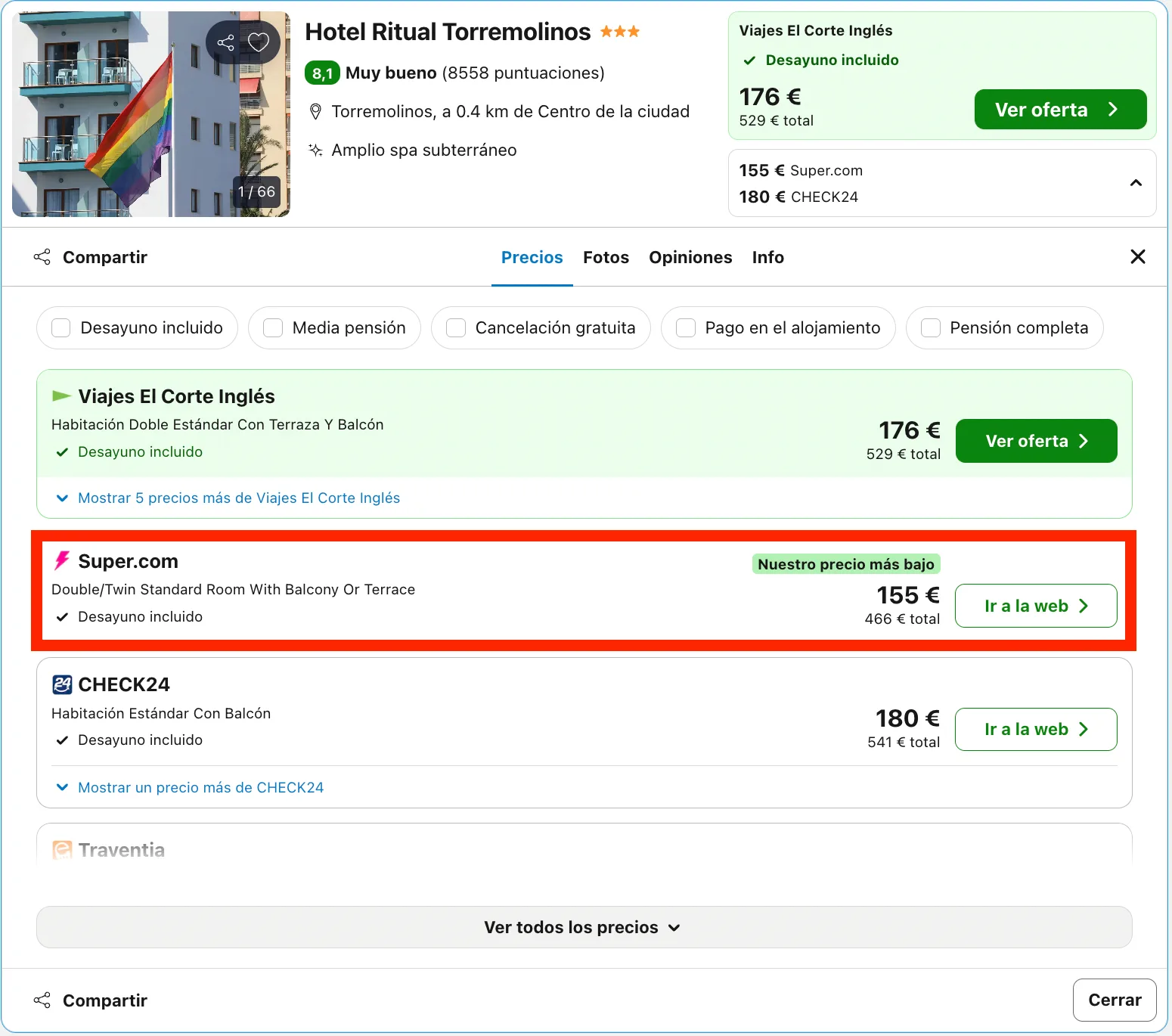Click the top Compartir share icon
The image size is (1172, 1036).
[42, 257]
